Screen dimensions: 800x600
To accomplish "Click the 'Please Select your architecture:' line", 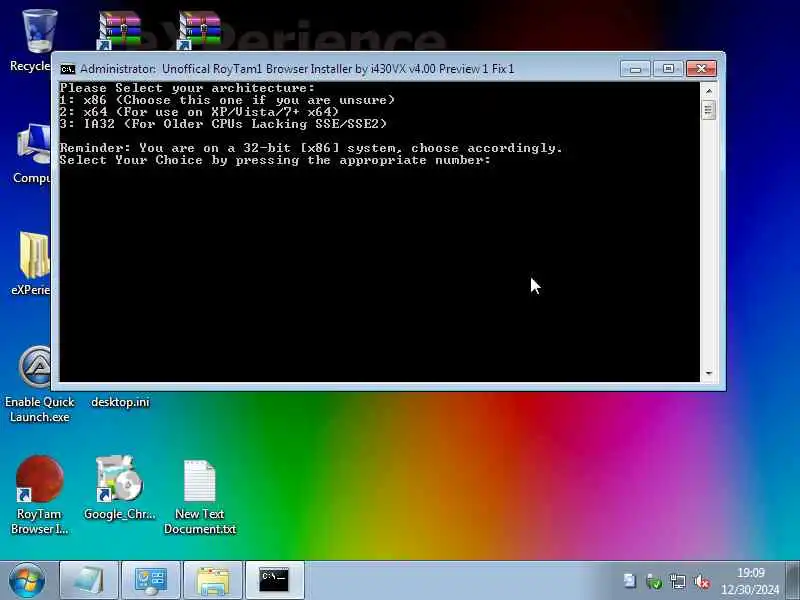I will pyautogui.click(x=187, y=88).
